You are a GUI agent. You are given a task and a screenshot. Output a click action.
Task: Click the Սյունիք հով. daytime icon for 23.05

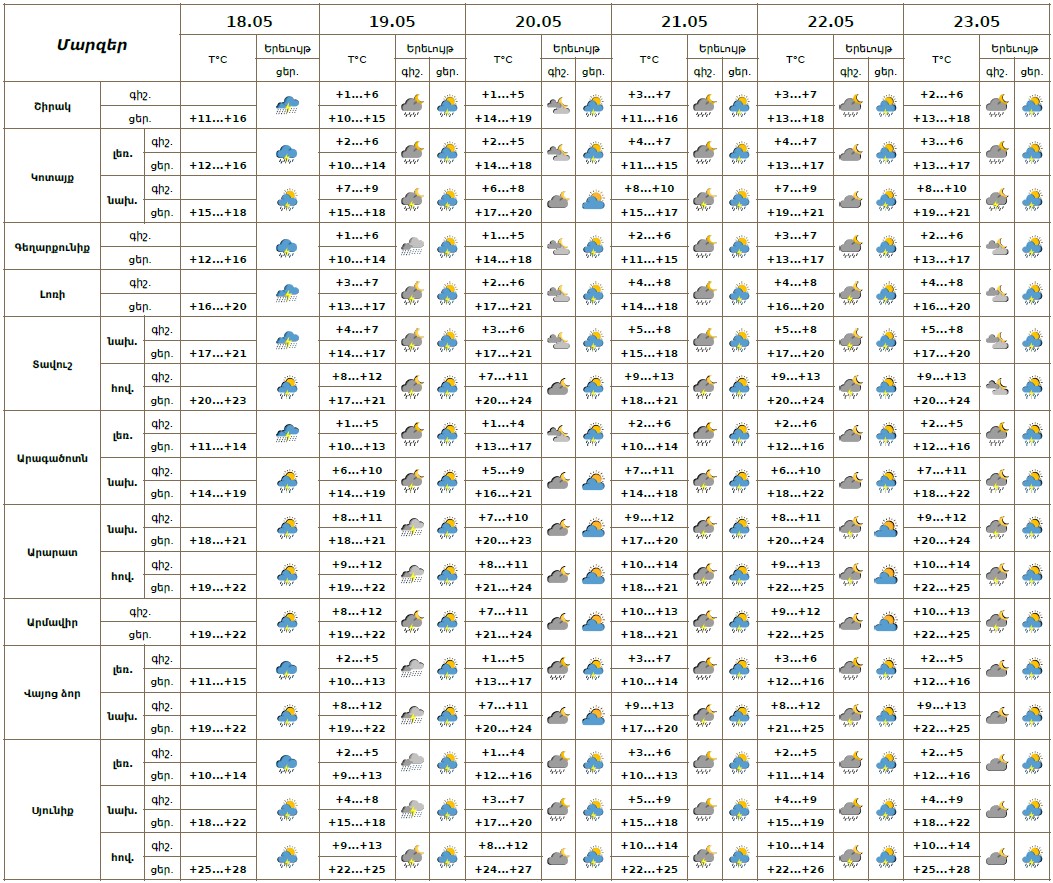1032,857
